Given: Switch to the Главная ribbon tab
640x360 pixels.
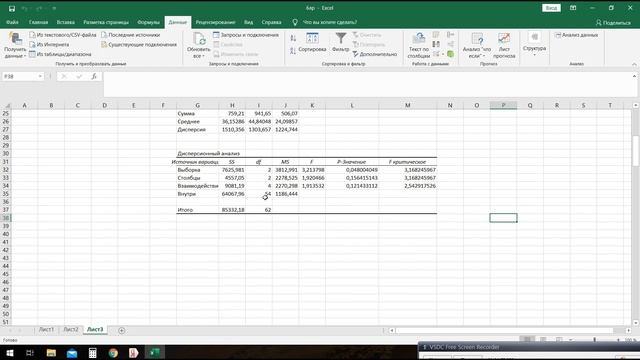Looking at the screenshot, I should tap(38, 22).
